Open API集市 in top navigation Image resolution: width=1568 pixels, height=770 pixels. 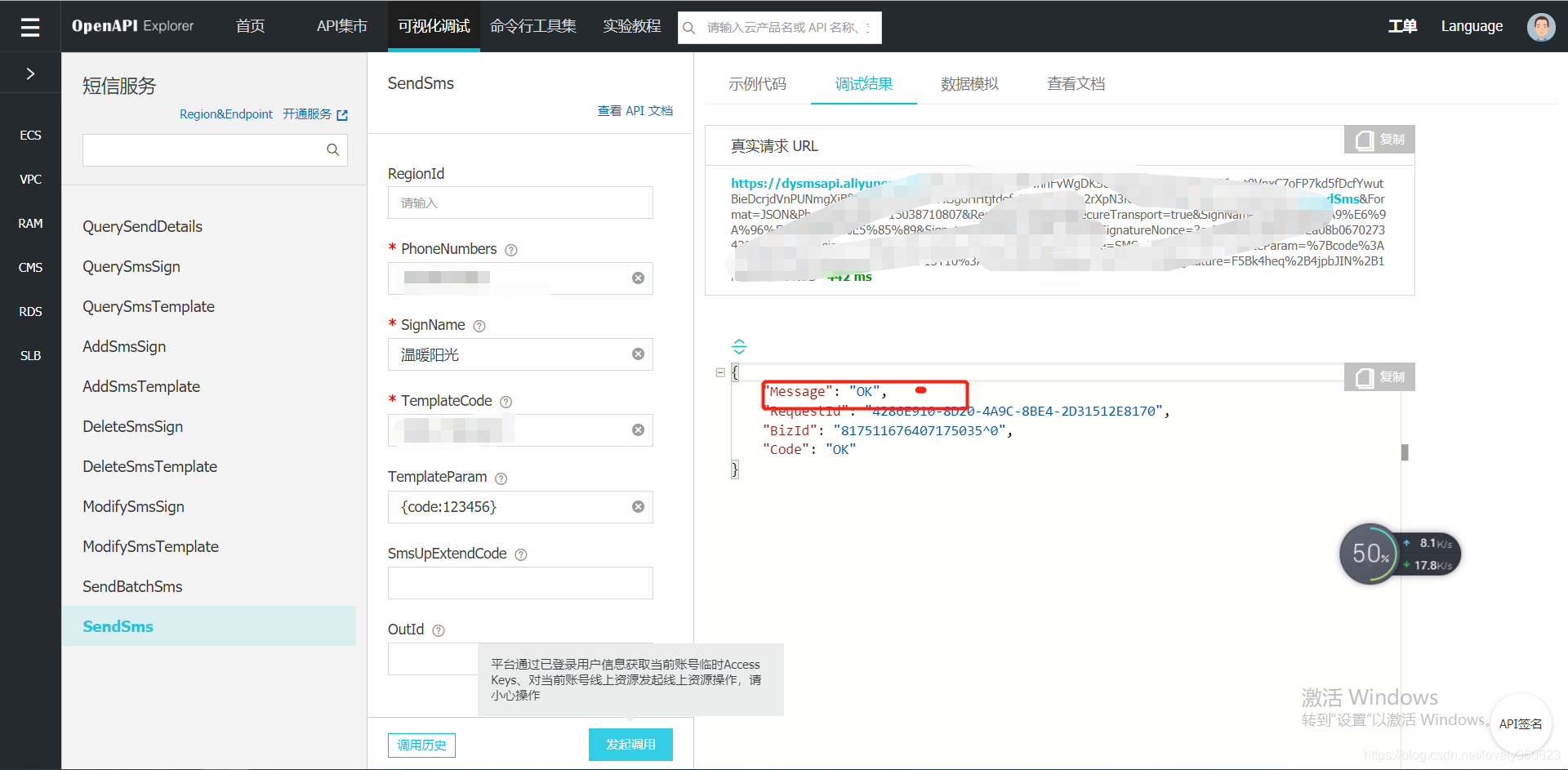pos(341,26)
